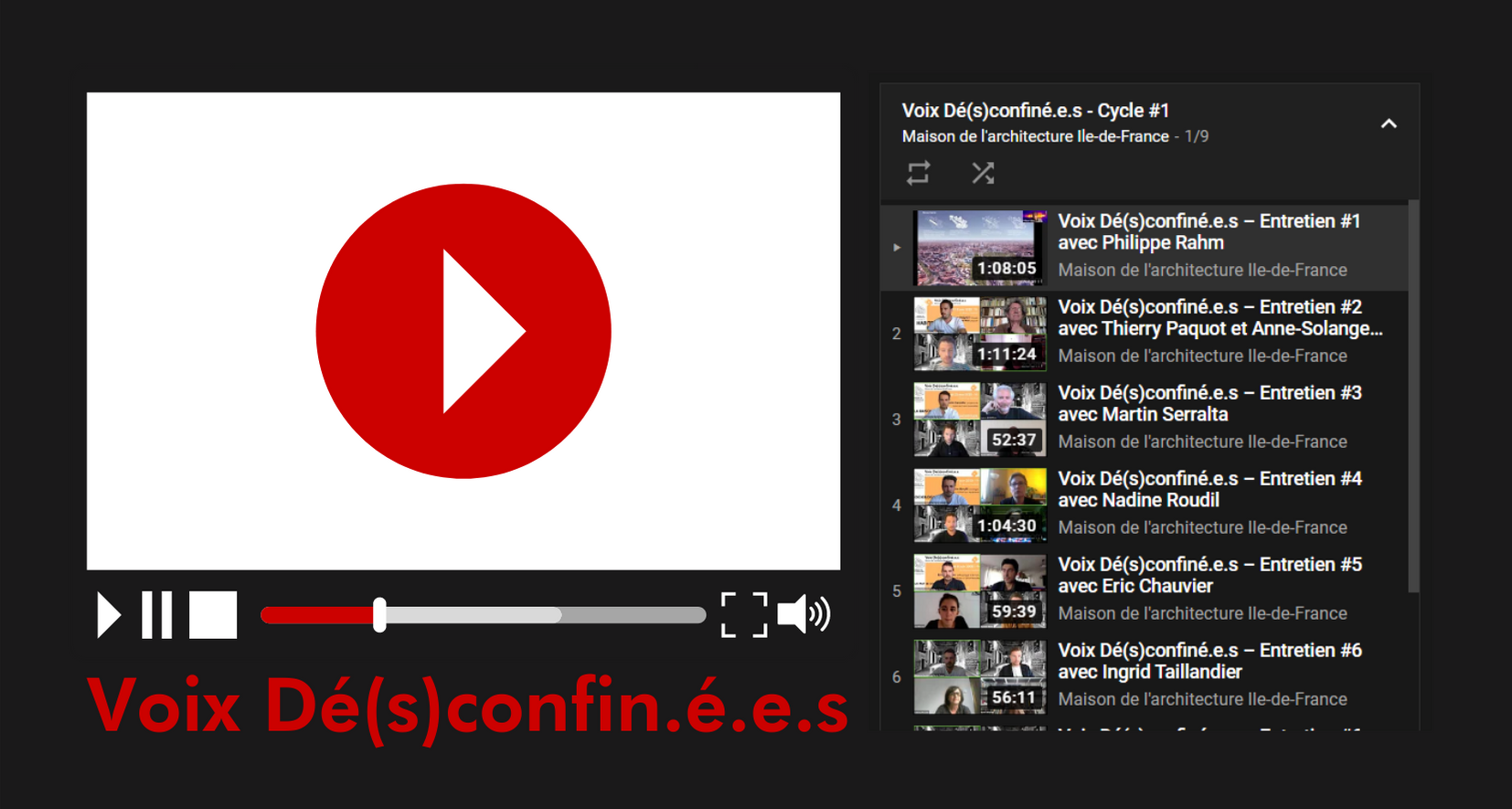Click playlist title Voix Dé(s)confiné.e.s - Cycle #1
1512x809 pixels.
pos(1035,111)
